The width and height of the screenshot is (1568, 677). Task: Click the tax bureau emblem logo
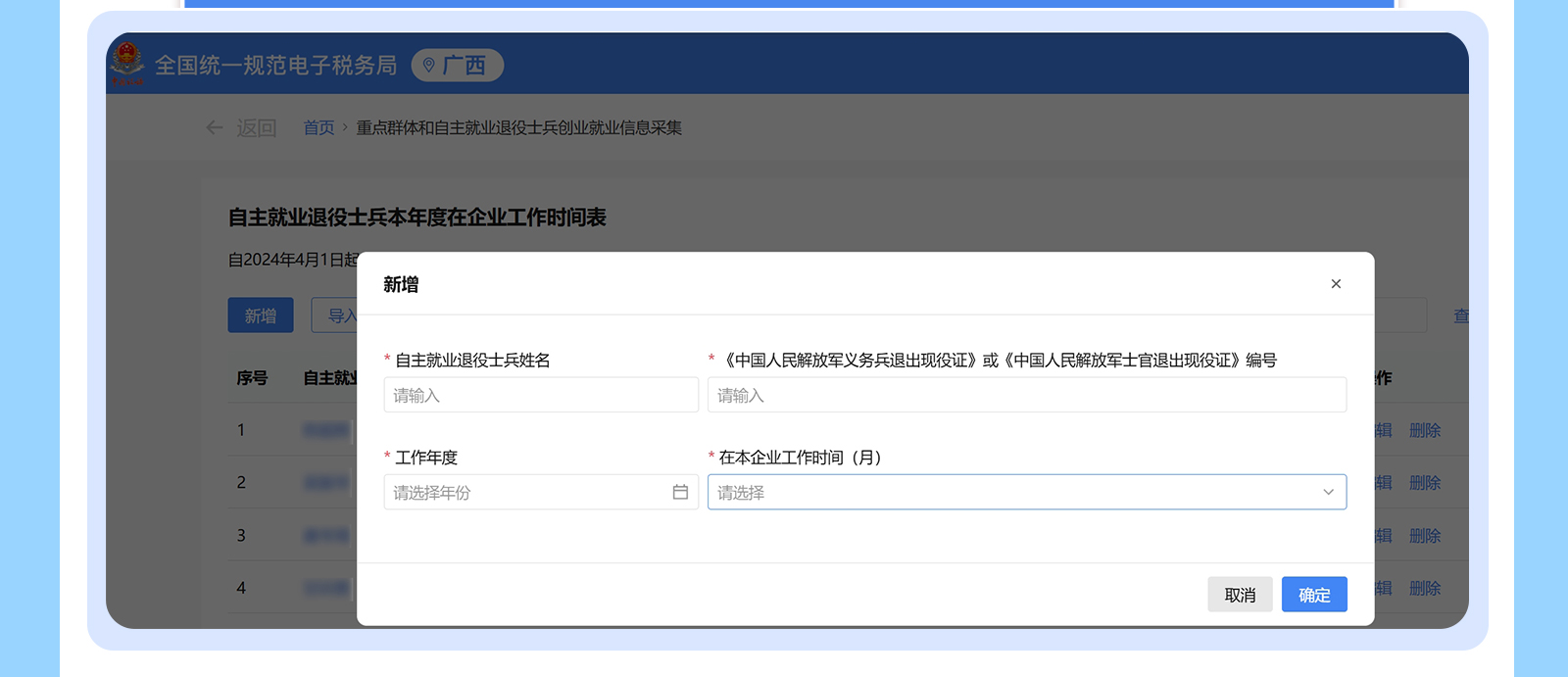(127, 64)
